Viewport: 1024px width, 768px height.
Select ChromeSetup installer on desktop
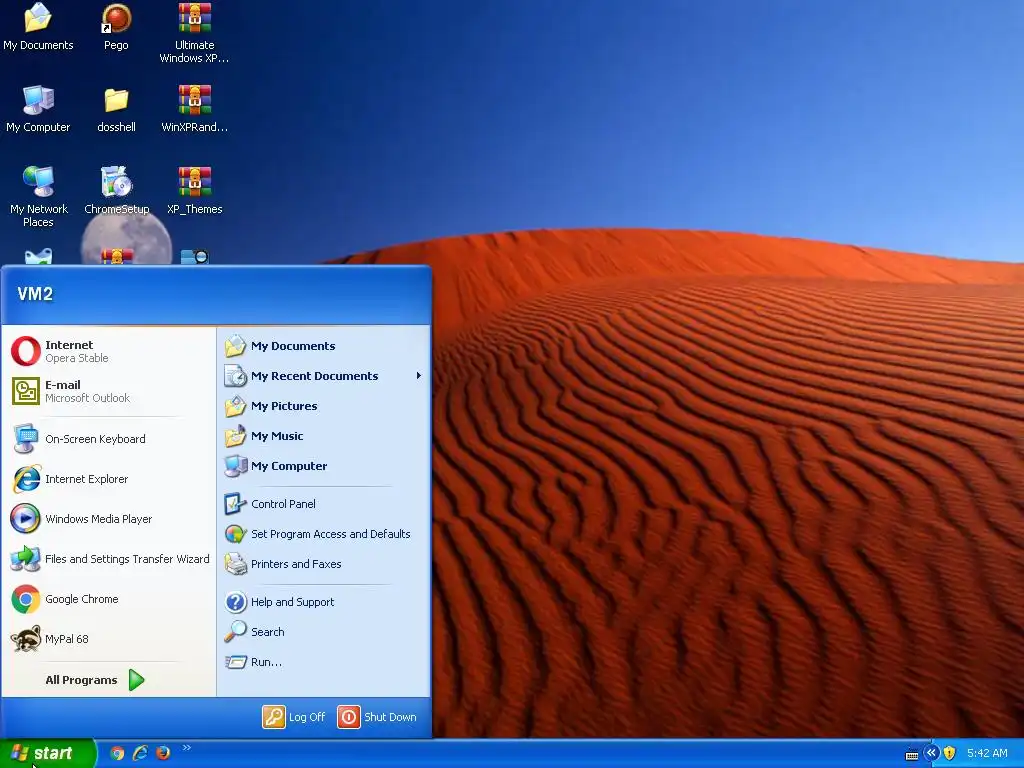(x=116, y=191)
